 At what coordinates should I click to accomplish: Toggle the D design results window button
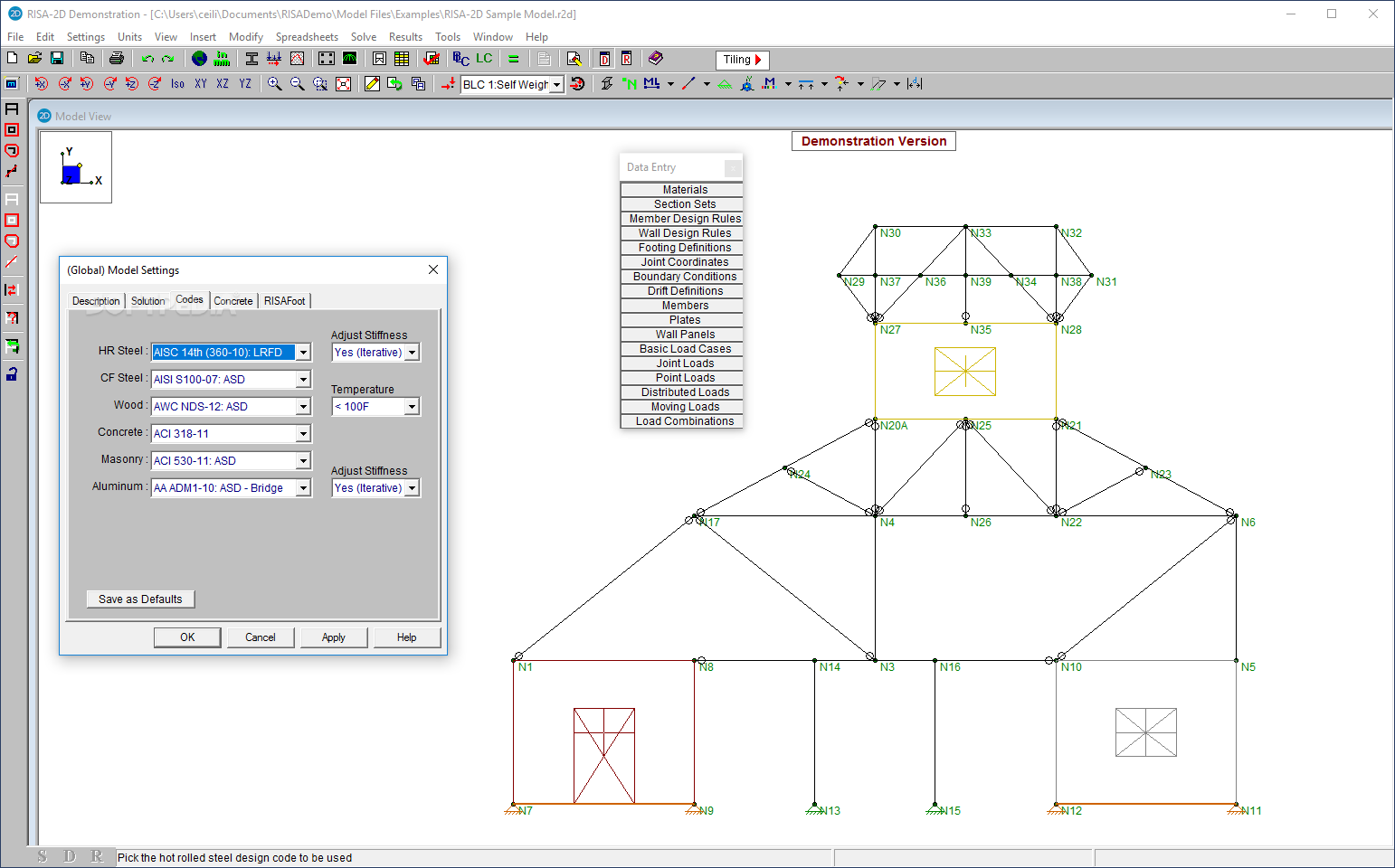coord(604,59)
